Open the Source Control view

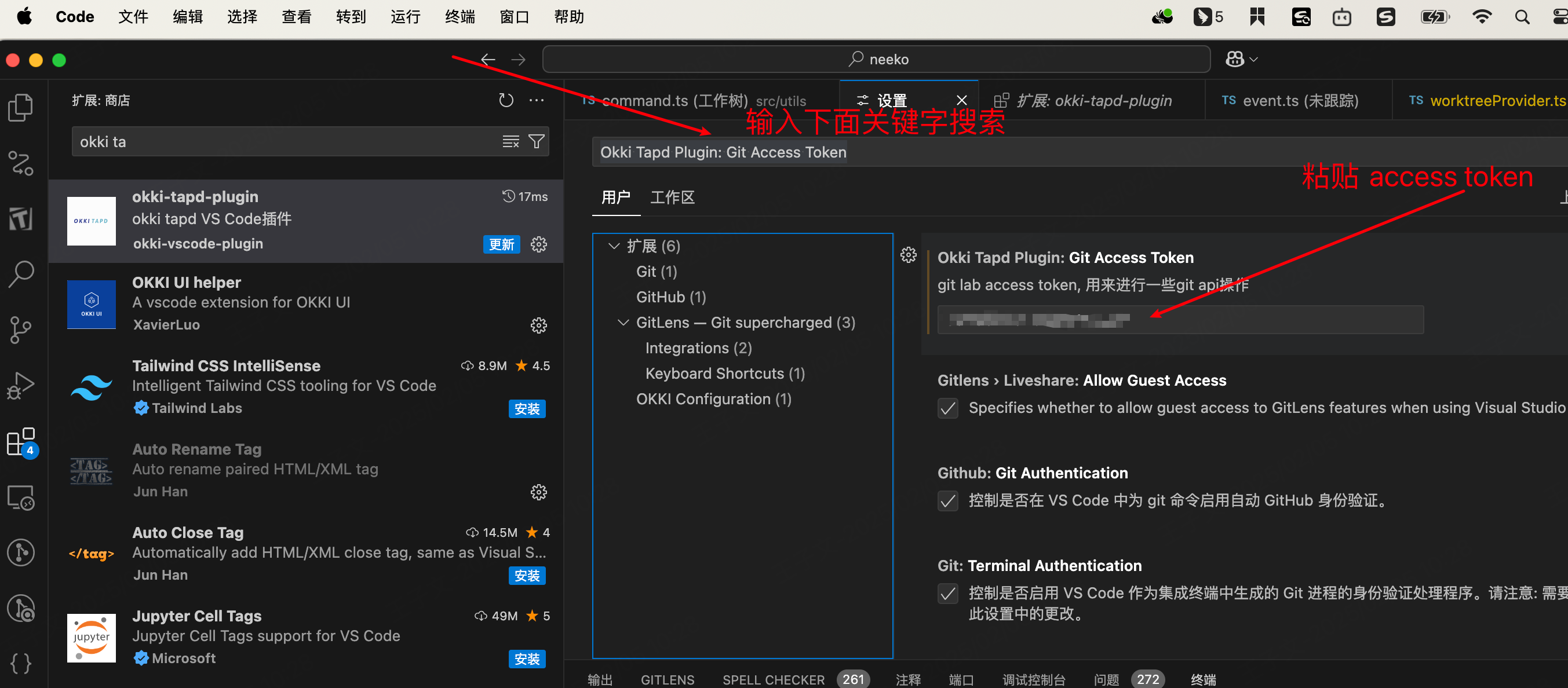[x=21, y=330]
